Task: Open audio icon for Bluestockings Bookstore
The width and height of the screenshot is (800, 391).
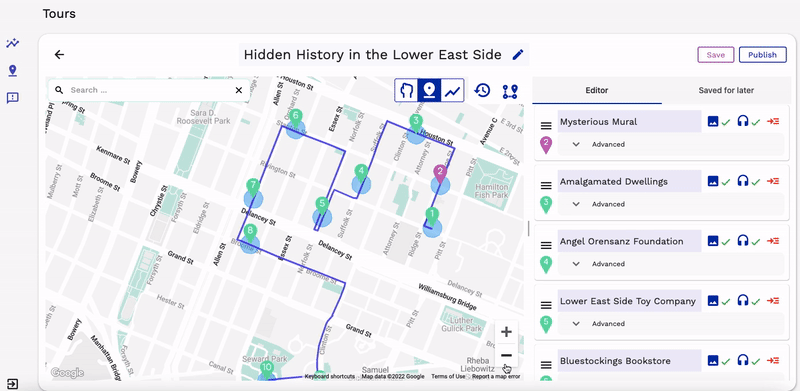Action: pos(742,361)
